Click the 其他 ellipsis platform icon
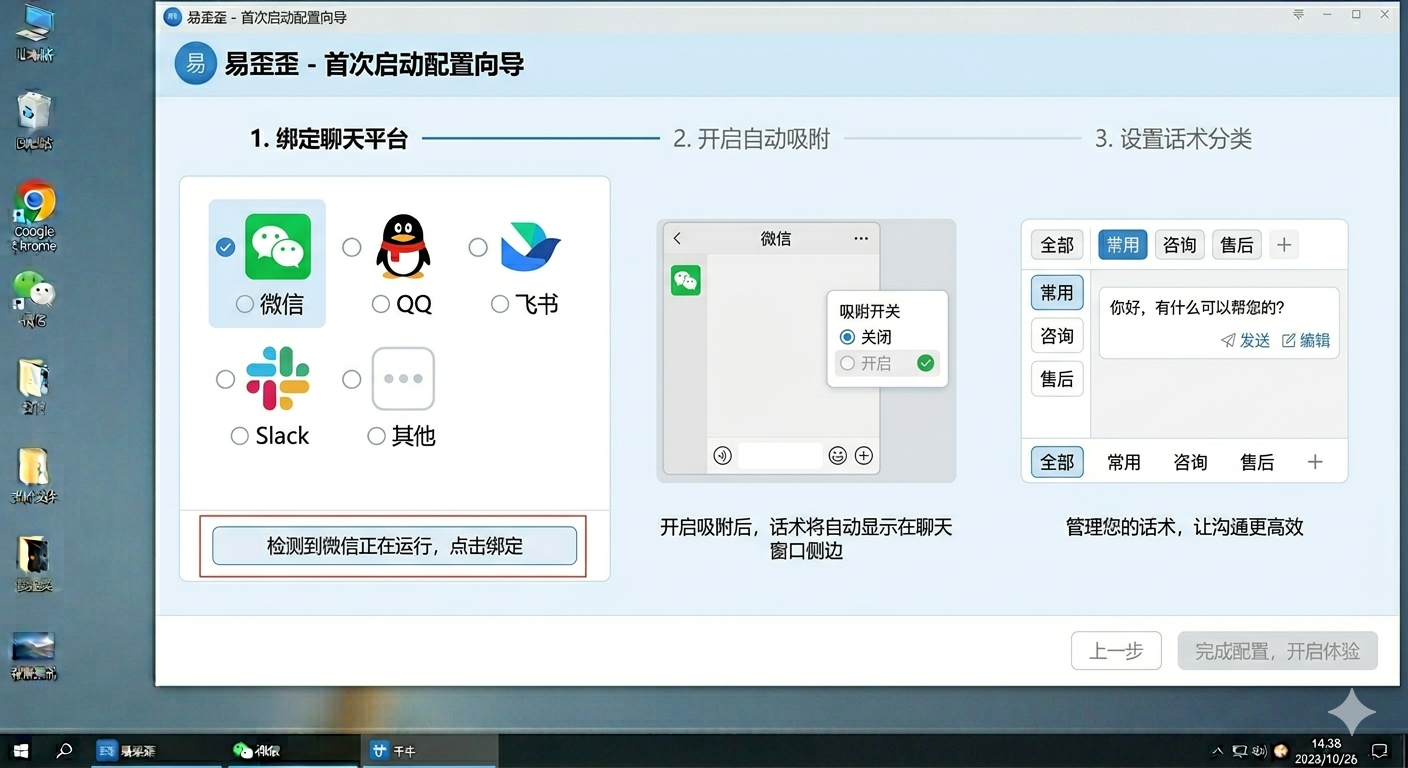The height and width of the screenshot is (768, 1408). [403, 378]
